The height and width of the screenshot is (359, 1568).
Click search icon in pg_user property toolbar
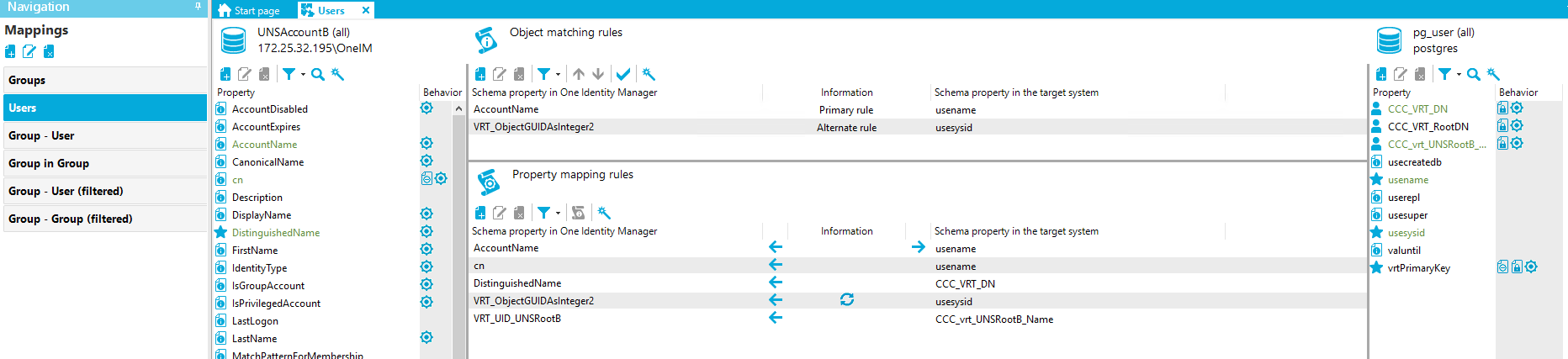[1474, 75]
